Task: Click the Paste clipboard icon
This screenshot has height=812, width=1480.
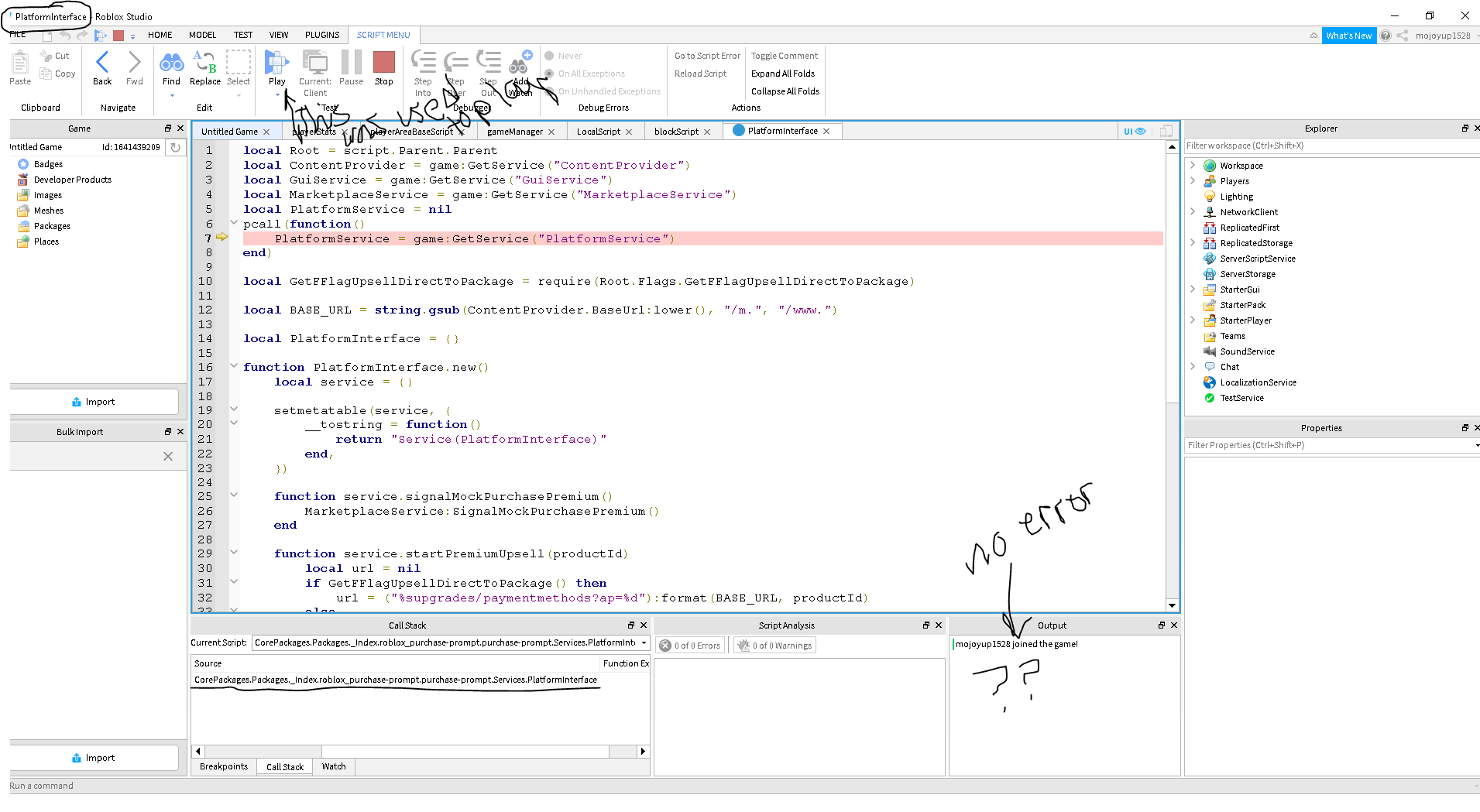Action: pyautogui.click(x=20, y=67)
